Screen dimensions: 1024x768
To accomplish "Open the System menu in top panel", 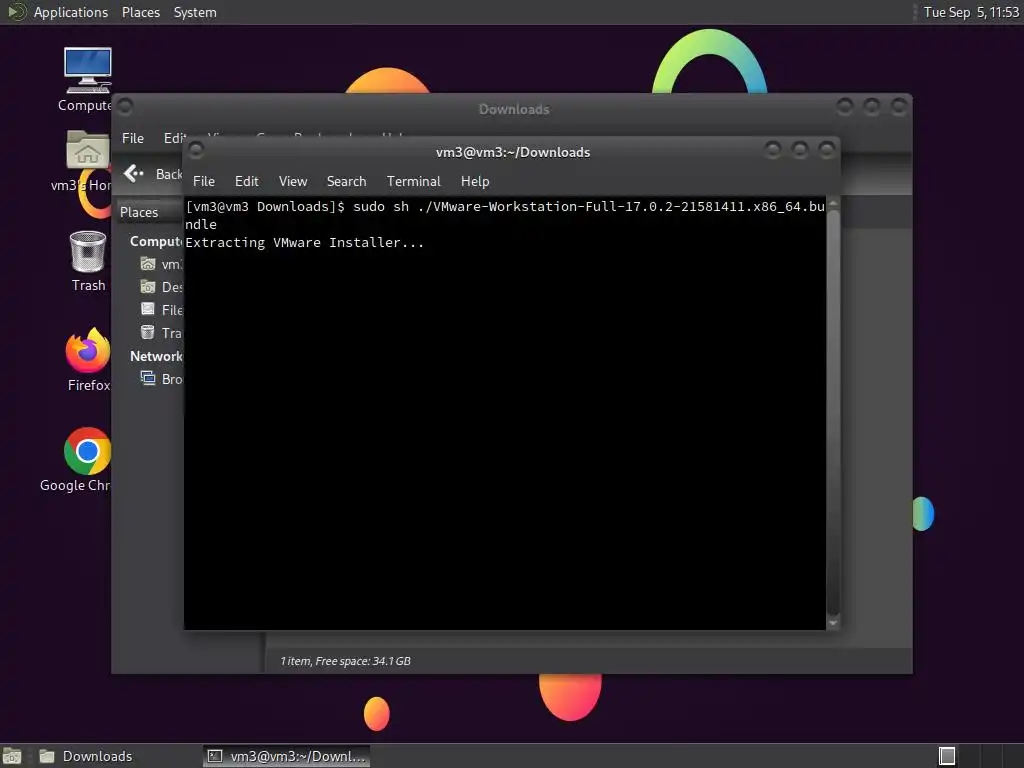I will pos(195,12).
